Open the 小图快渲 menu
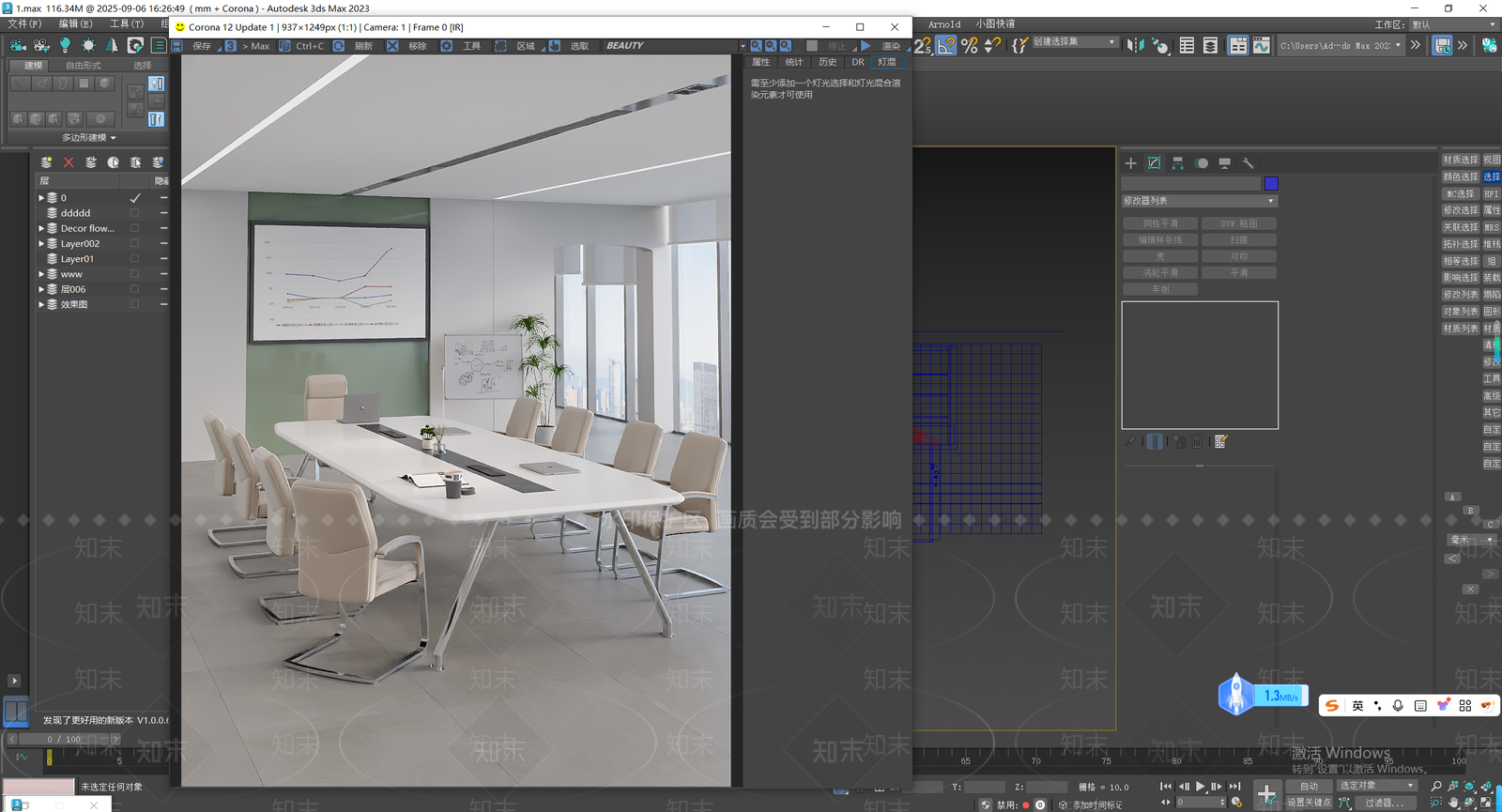 (995, 24)
